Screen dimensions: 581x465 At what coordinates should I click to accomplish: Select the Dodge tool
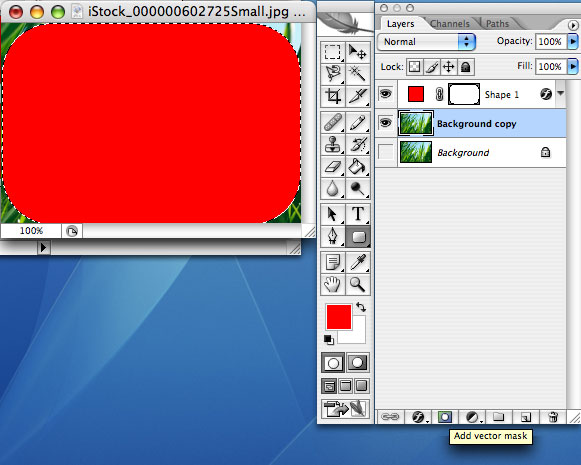(358, 189)
